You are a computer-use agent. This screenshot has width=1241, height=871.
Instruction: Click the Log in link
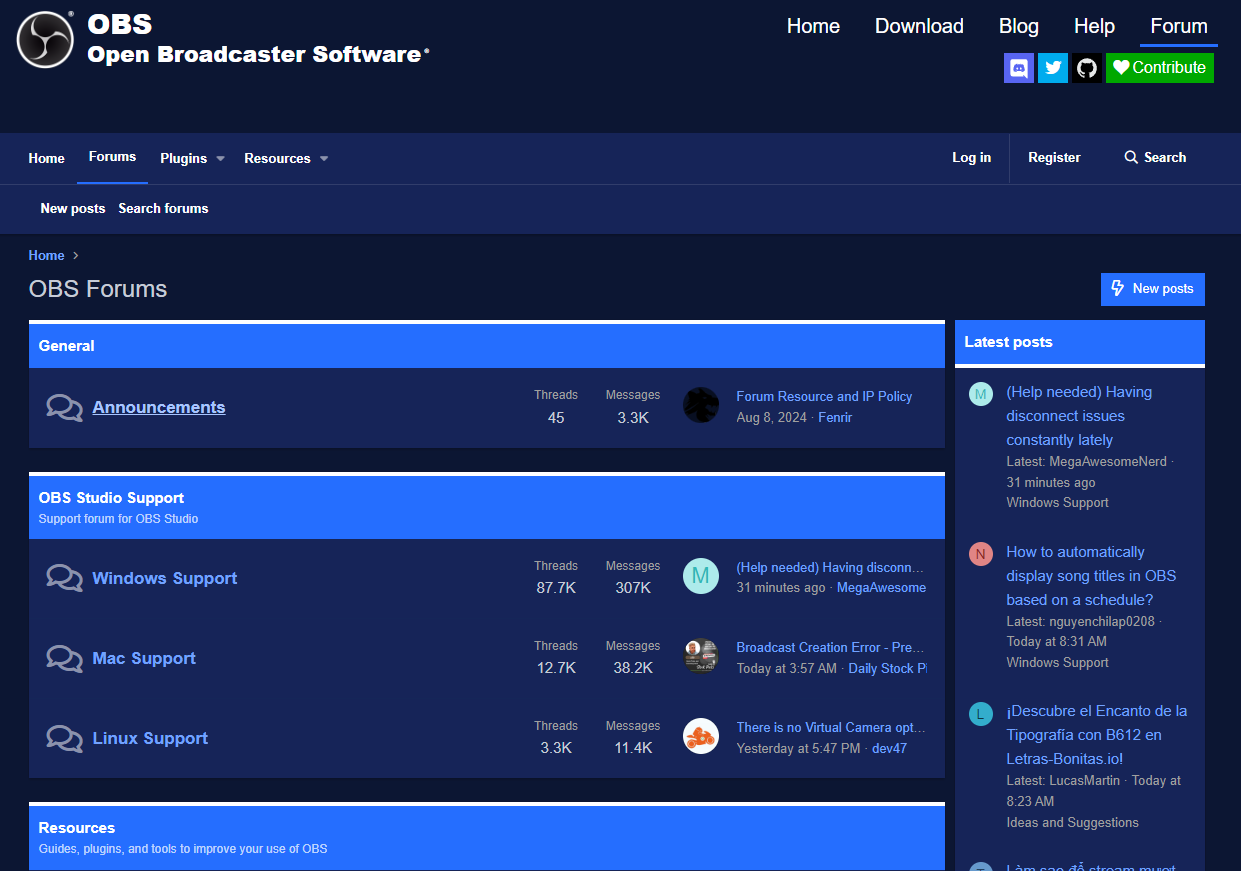(x=972, y=158)
